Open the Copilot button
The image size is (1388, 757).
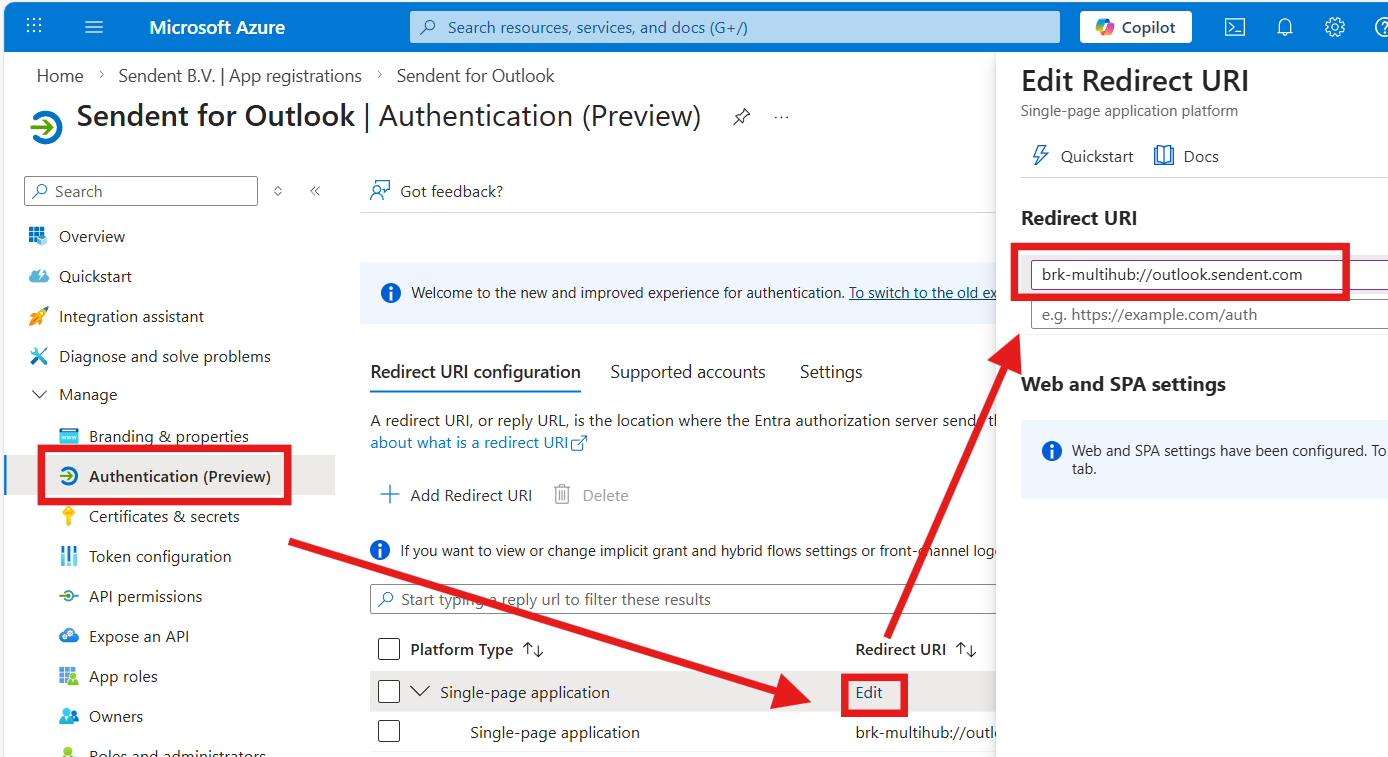pyautogui.click(x=1136, y=27)
